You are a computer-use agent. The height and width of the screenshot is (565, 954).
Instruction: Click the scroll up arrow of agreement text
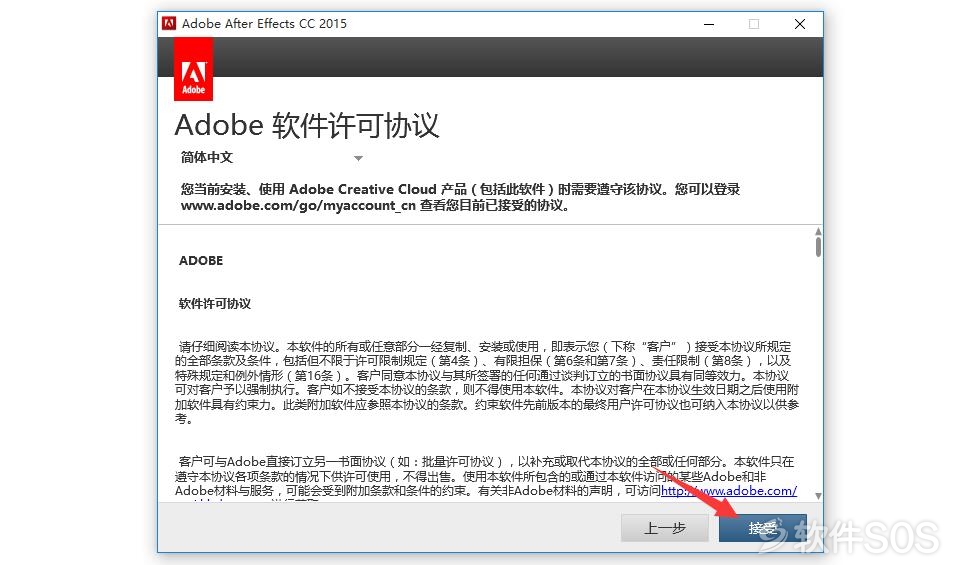tap(818, 232)
